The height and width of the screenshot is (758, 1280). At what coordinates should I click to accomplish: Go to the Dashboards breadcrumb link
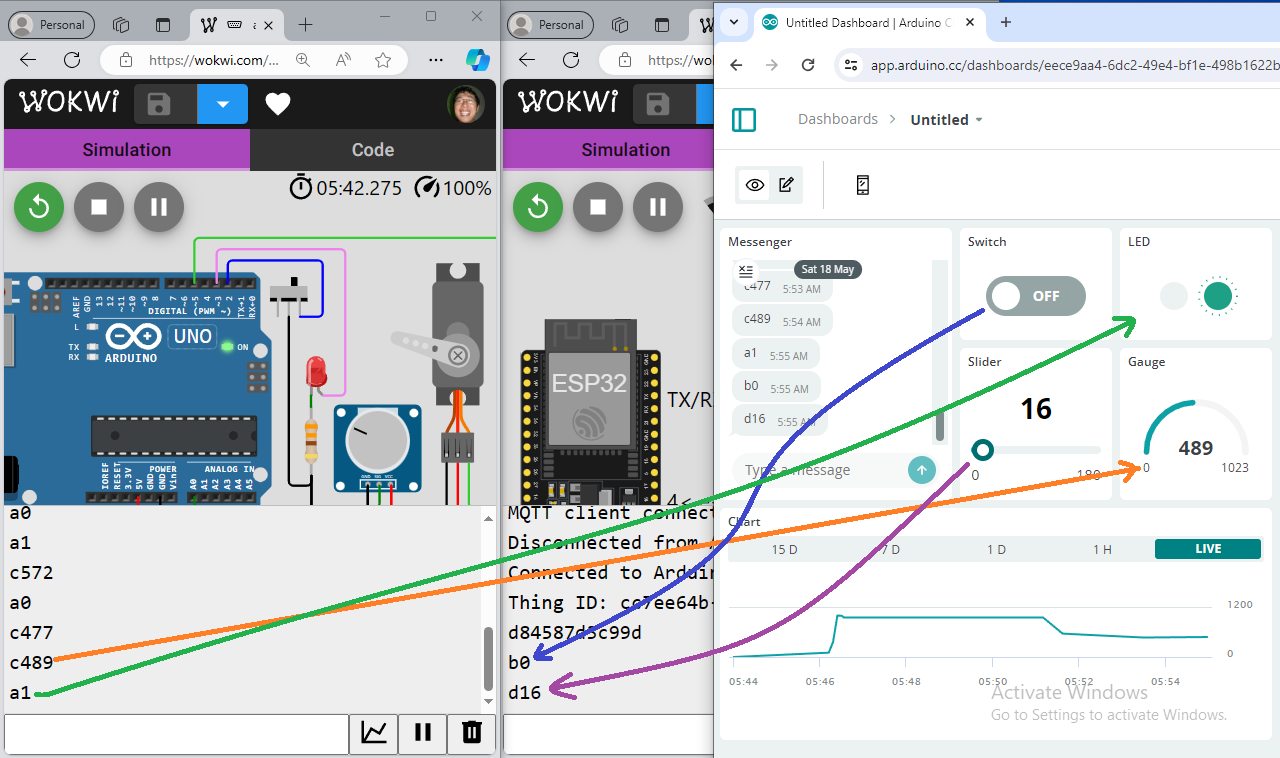click(838, 119)
